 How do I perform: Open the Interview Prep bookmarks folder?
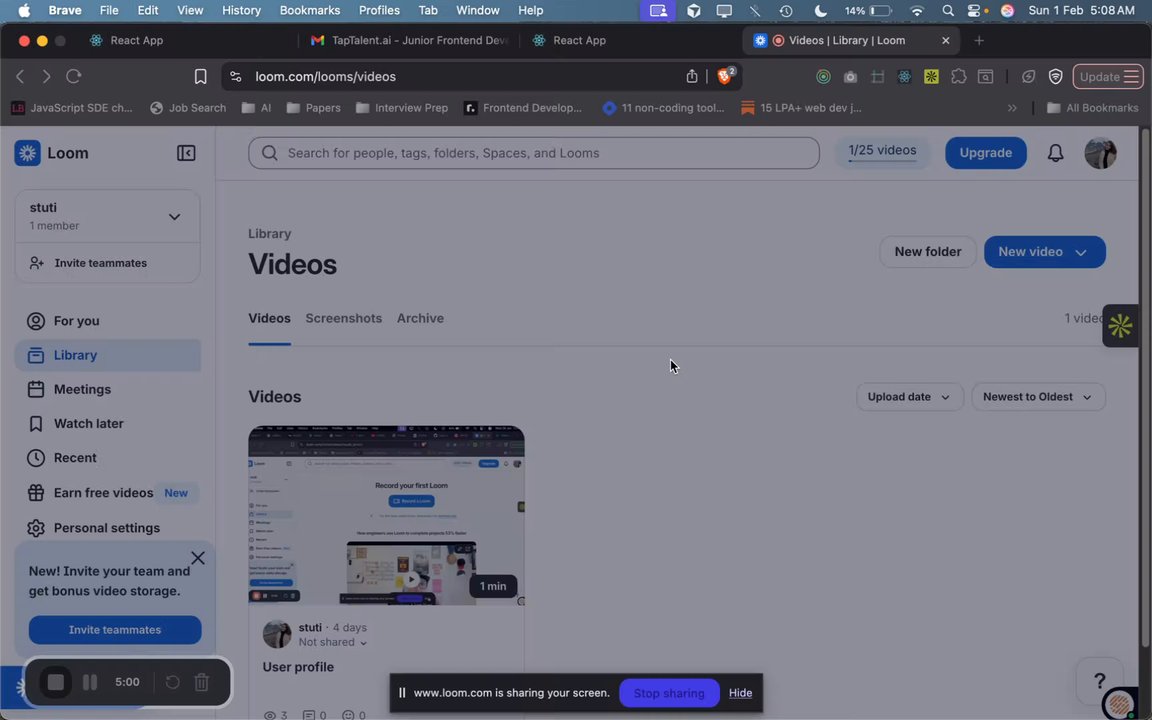(402, 108)
